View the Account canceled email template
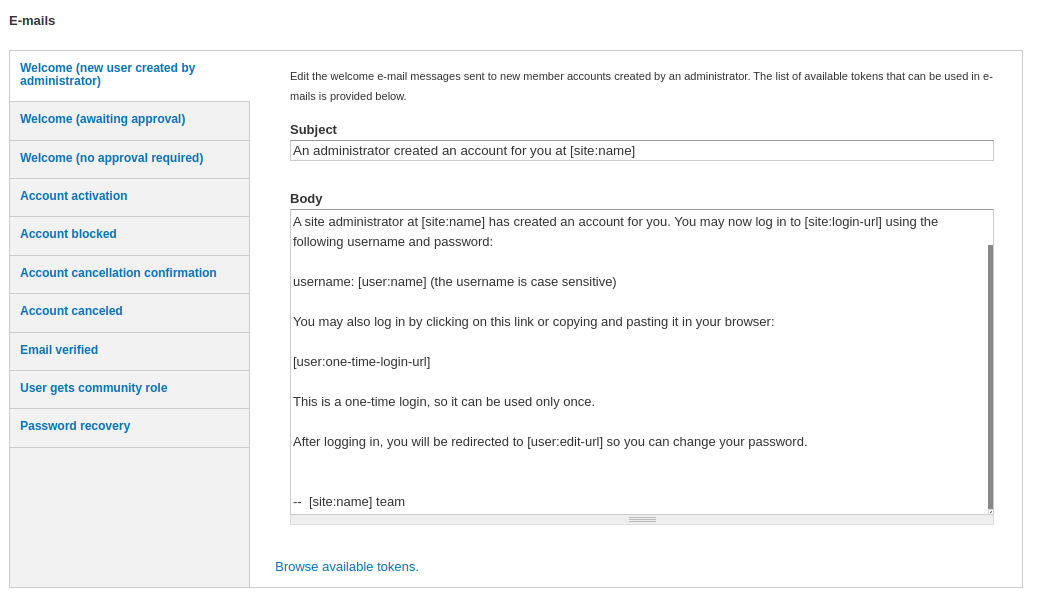This screenshot has width=1043, height=599. (x=71, y=311)
